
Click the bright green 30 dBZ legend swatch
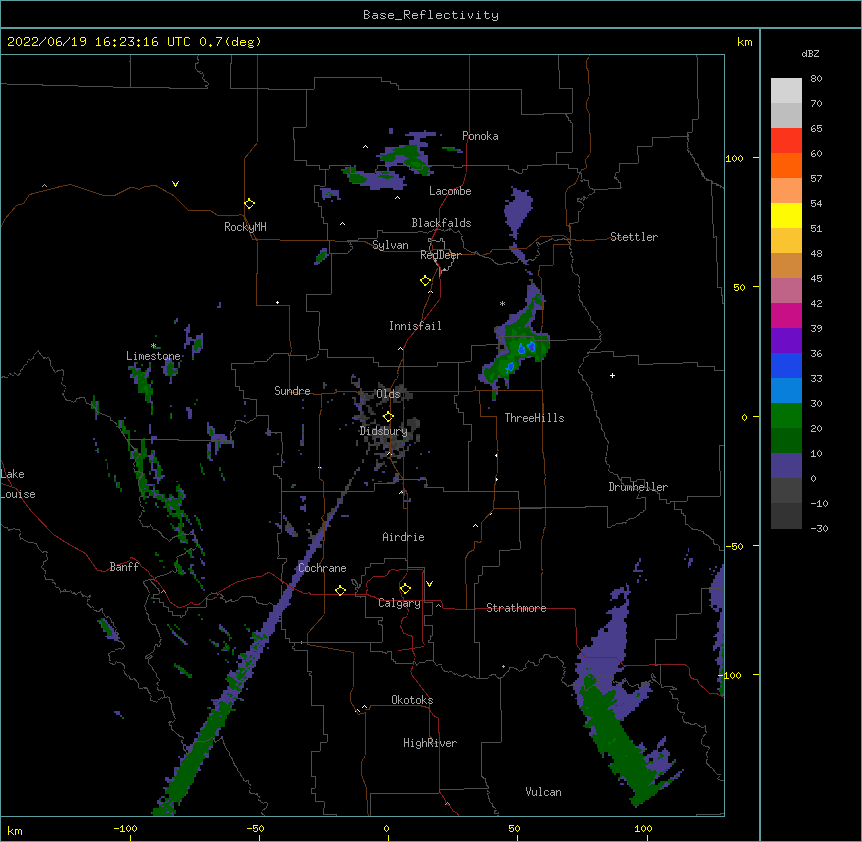[x=786, y=416]
